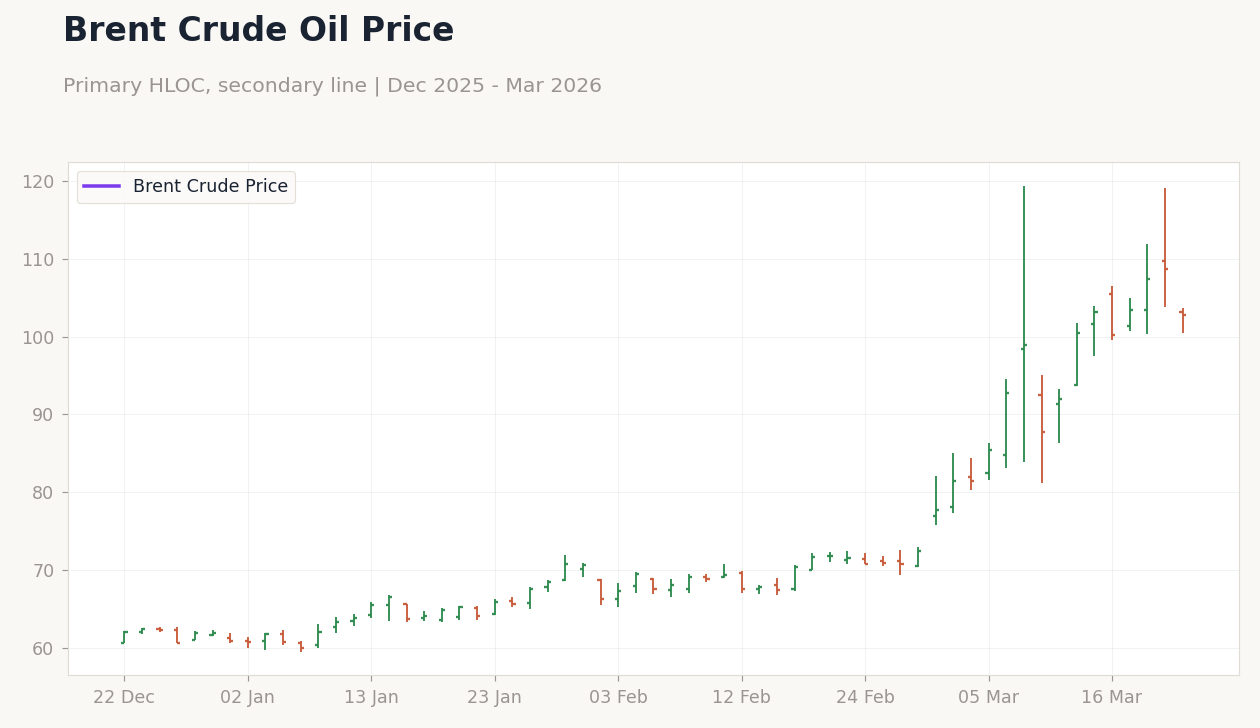
Task: Click the first green bar at 22 Dec
Action: [x=124, y=637]
